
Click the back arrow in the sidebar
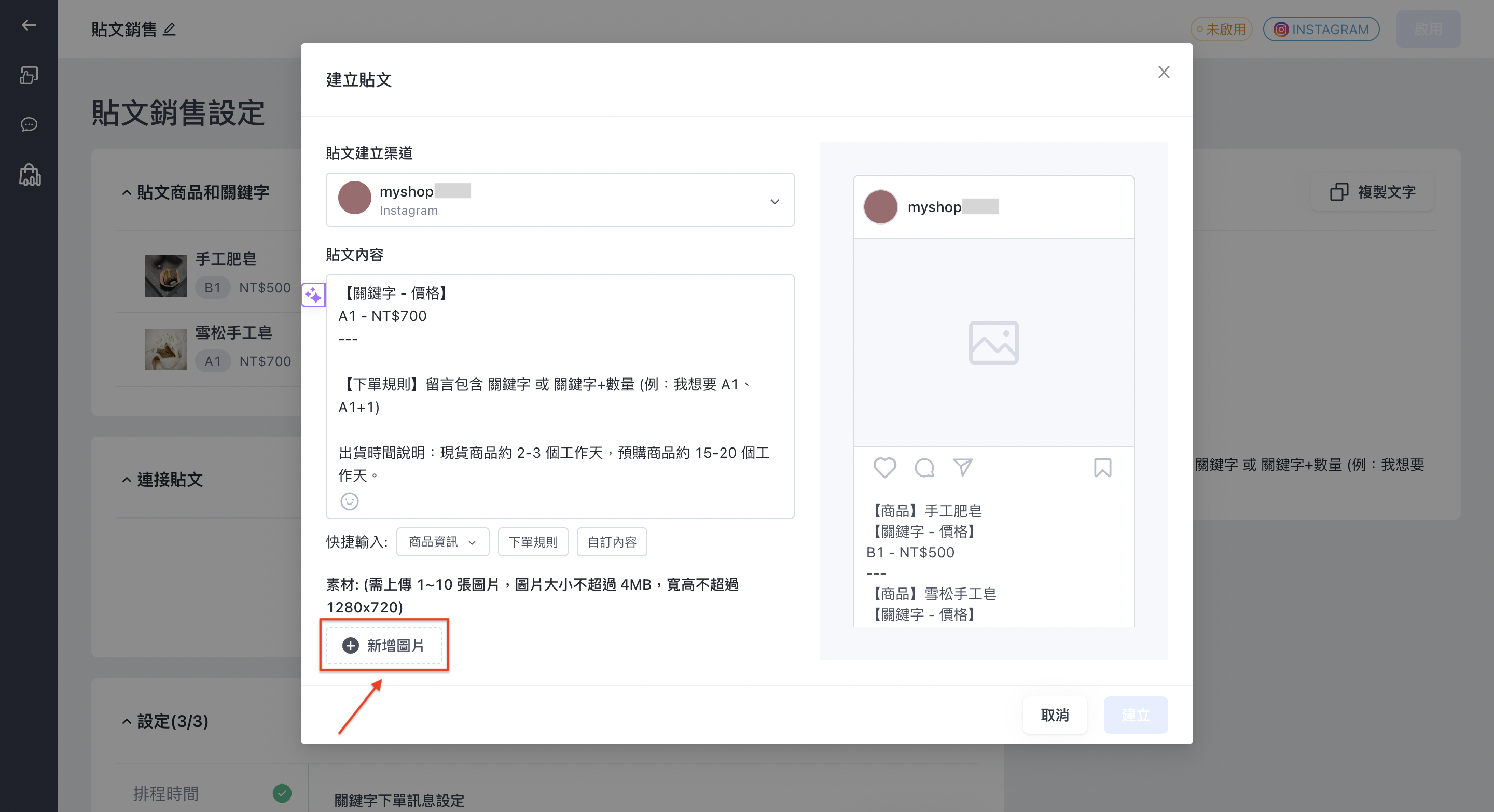pos(29,25)
